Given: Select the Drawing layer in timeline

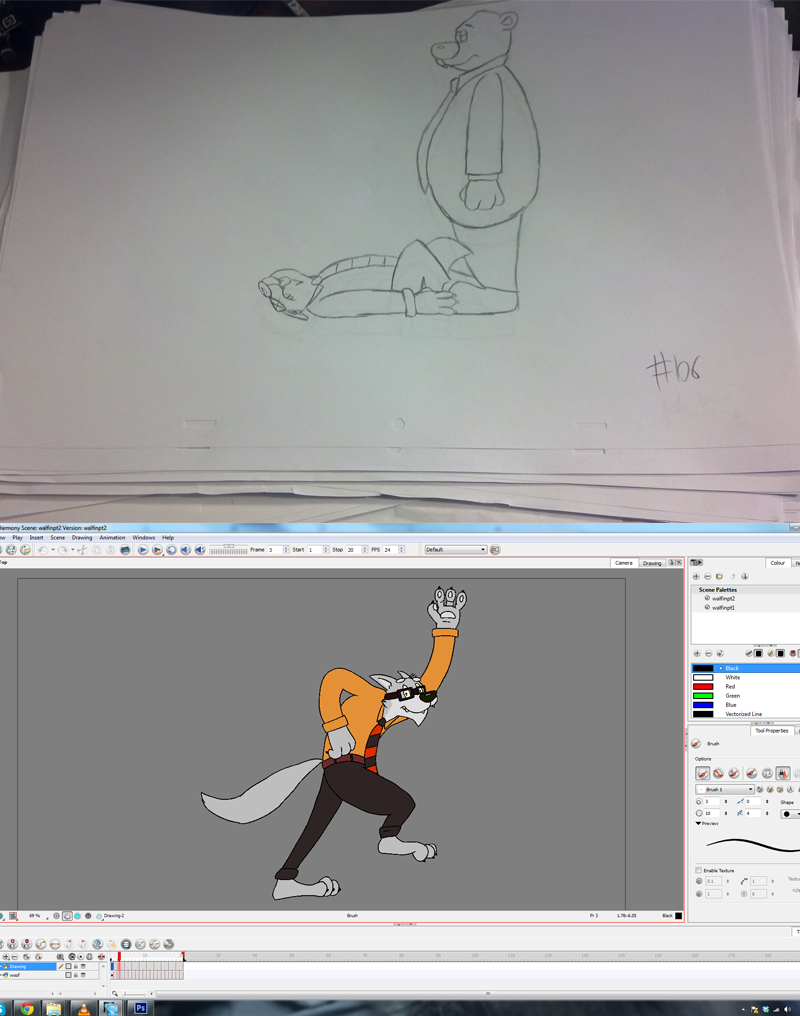Looking at the screenshot, I should click(x=29, y=966).
